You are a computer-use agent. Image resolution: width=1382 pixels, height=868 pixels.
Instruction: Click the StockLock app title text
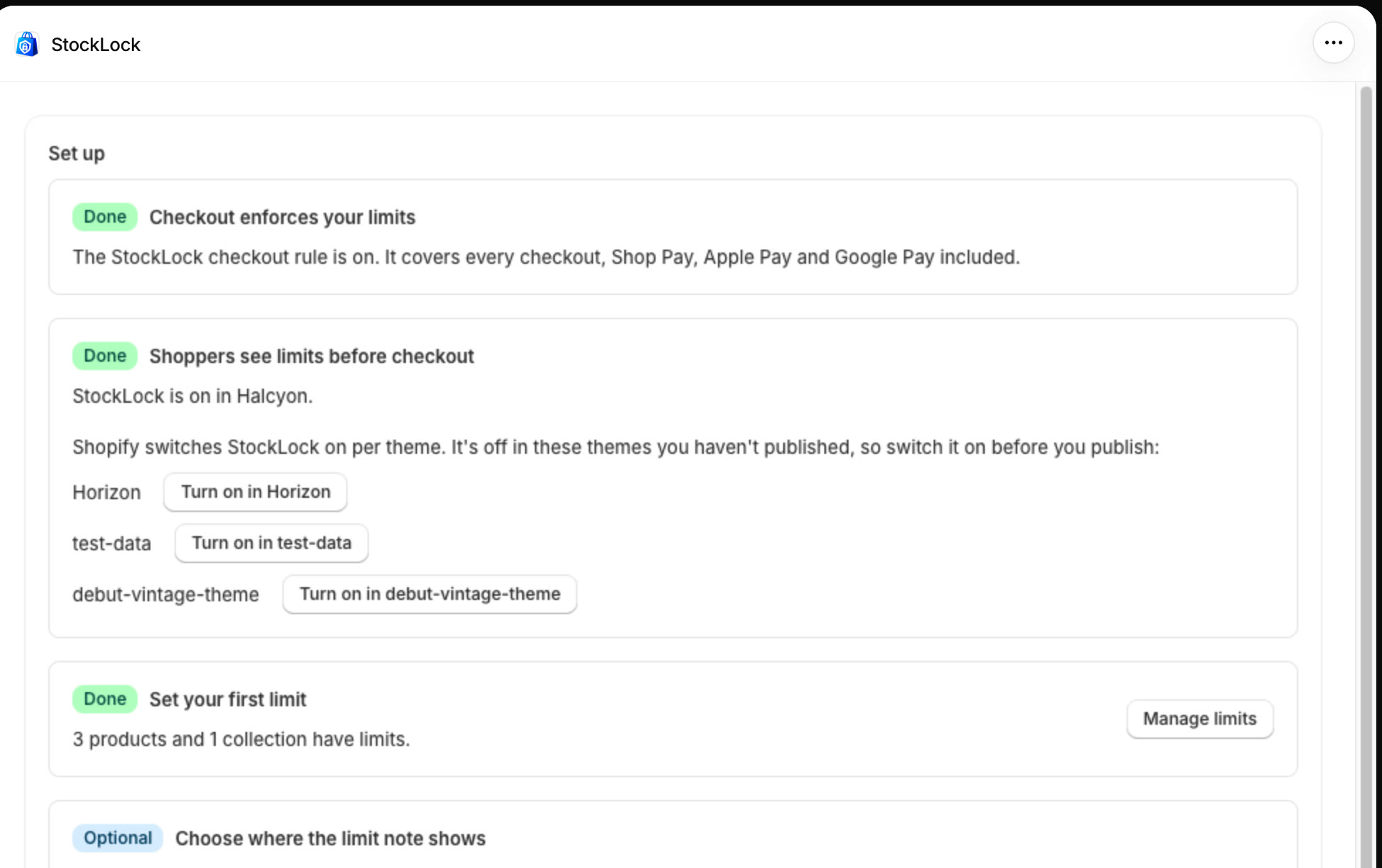(x=96, y=45)
